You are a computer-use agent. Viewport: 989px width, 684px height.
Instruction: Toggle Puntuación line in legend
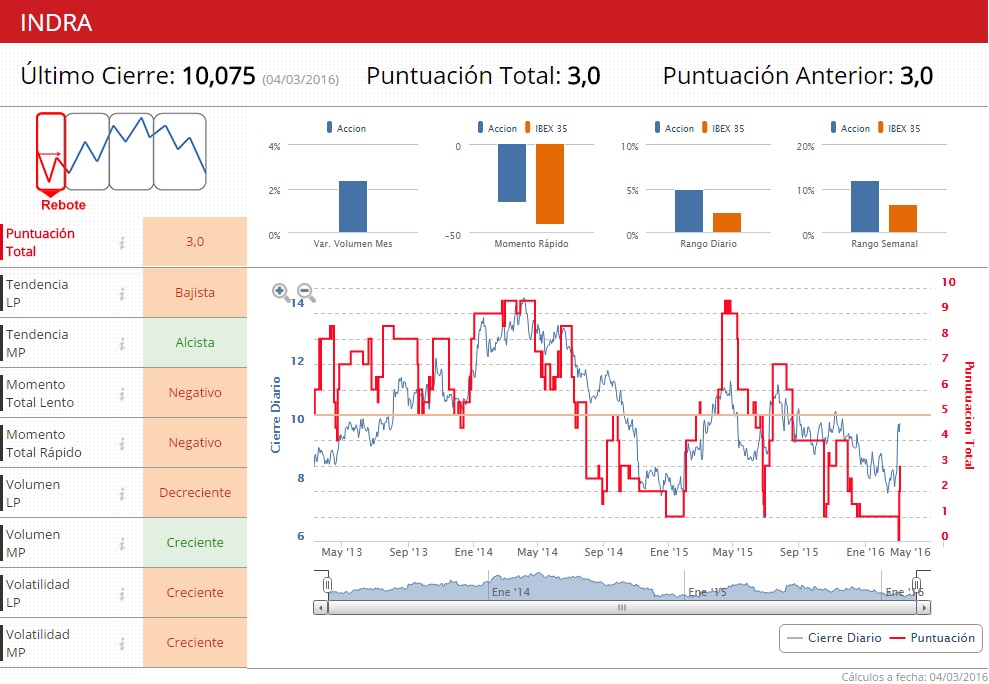932,638
